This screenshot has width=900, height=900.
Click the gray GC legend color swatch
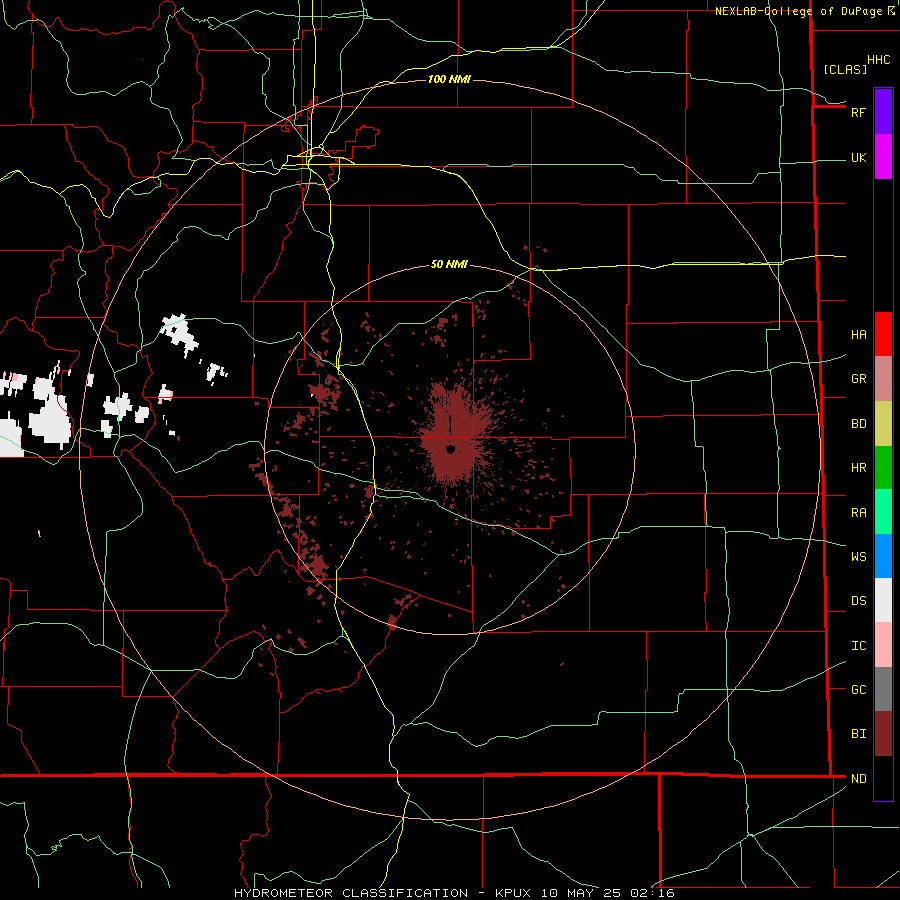[883, 689]
